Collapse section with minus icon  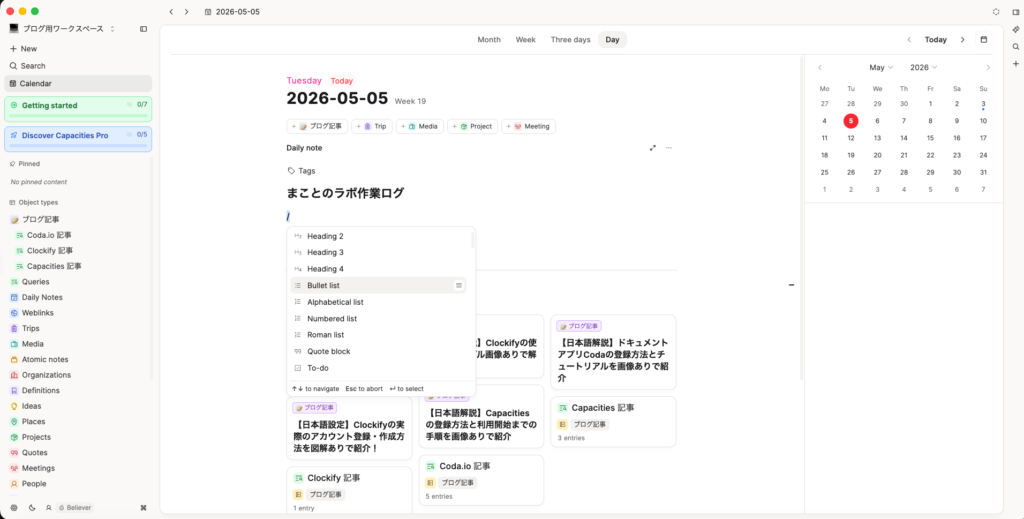792,285
